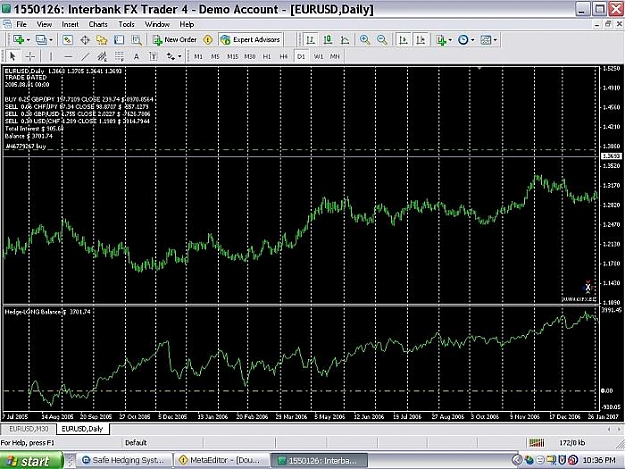The height and width of the screenshot is (469, 625).
Task: Pick the Fibonacci Retracement tool
Action: (x=119, y=57)
